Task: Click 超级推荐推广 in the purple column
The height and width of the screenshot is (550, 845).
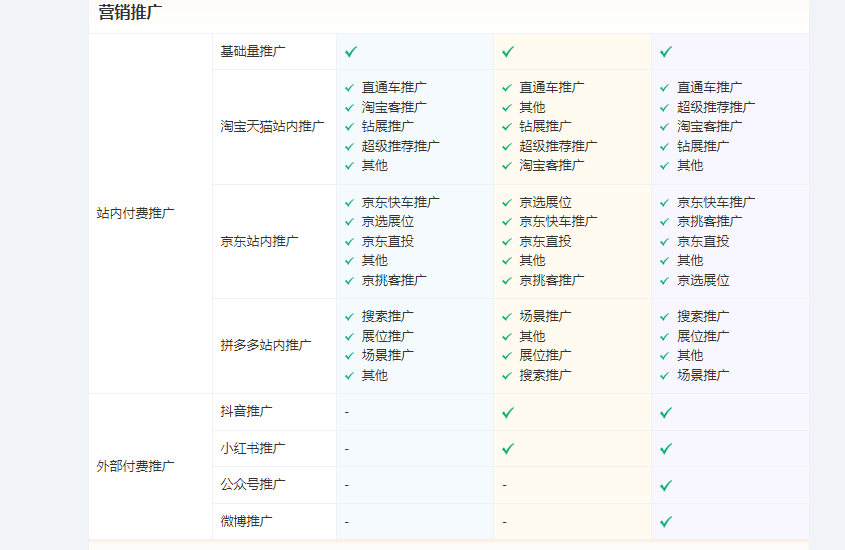Action: pos(716,107)
